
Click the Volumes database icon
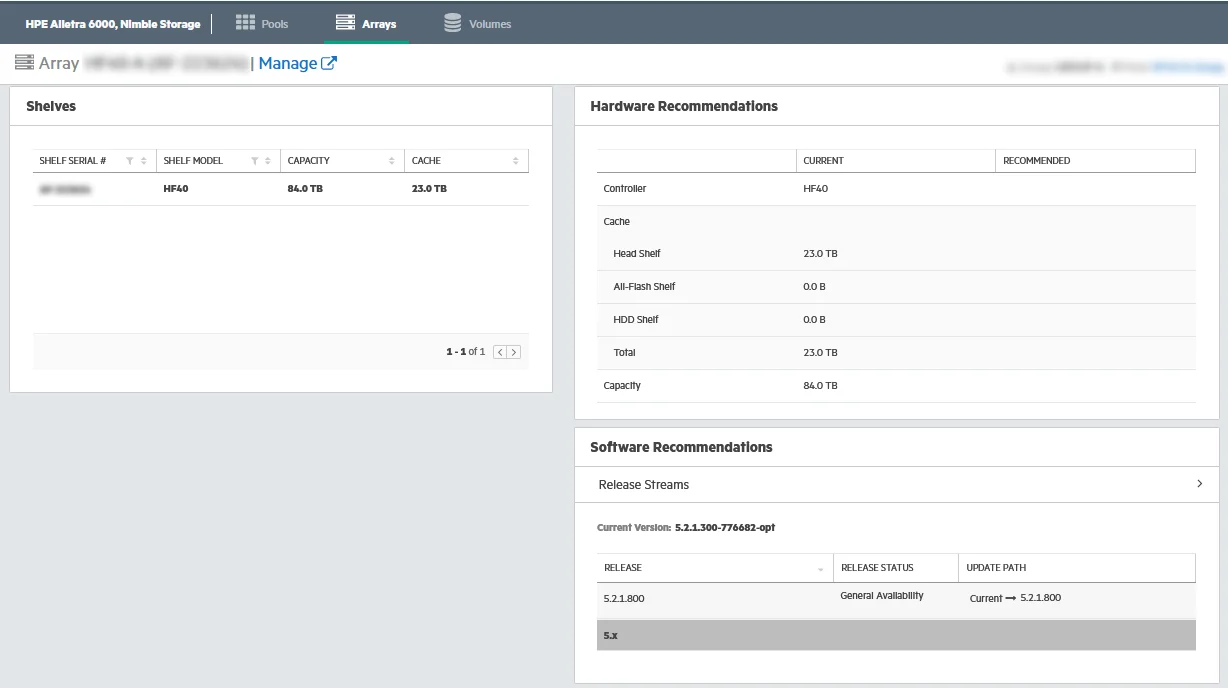point(453,23)
